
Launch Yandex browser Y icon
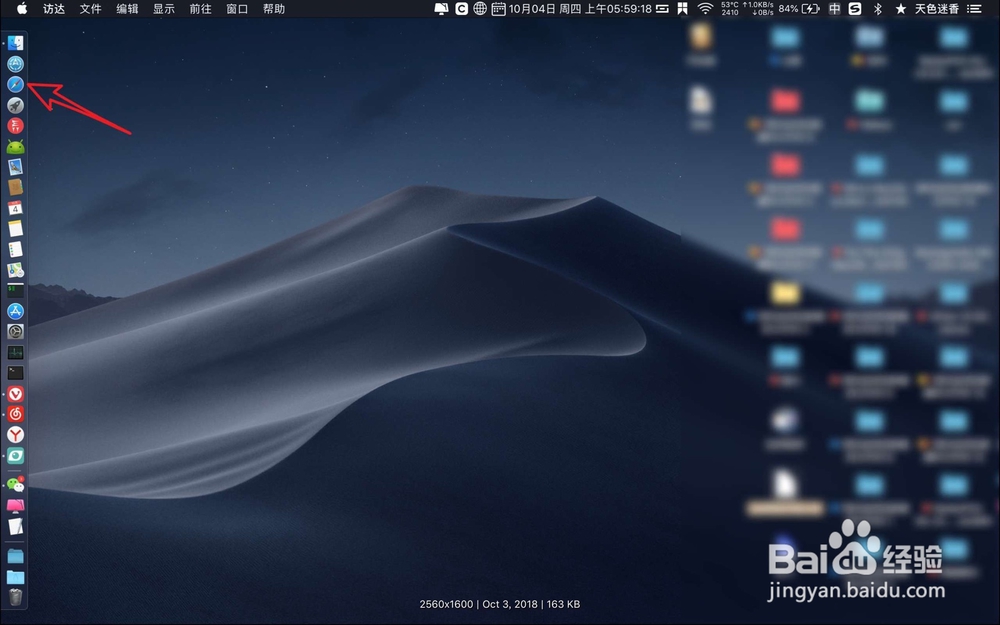pos(15,435)
